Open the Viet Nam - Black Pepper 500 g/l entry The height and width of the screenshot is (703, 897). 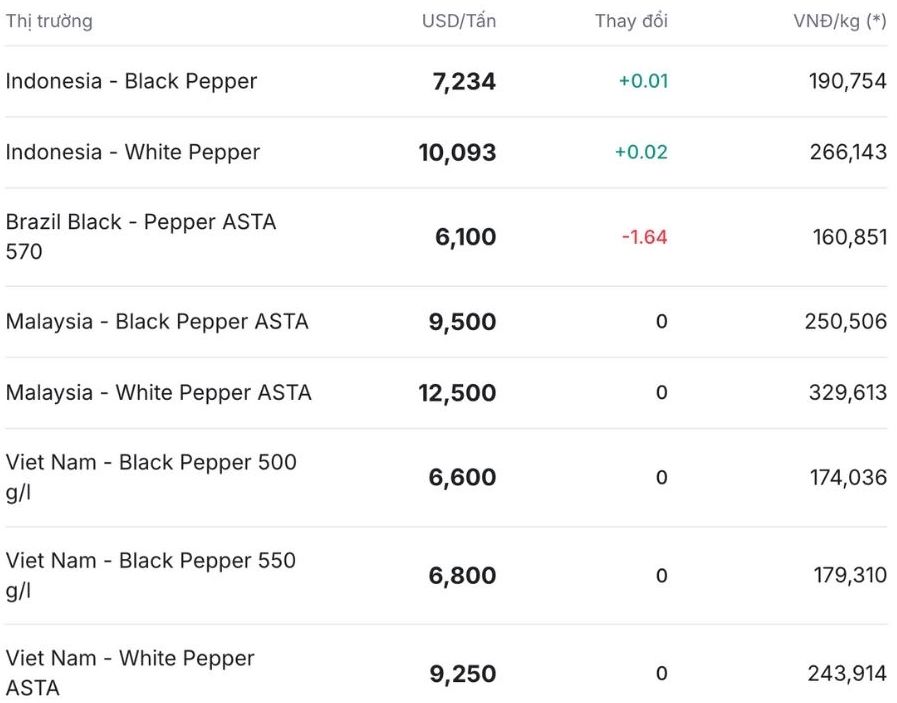click(151, 477)
